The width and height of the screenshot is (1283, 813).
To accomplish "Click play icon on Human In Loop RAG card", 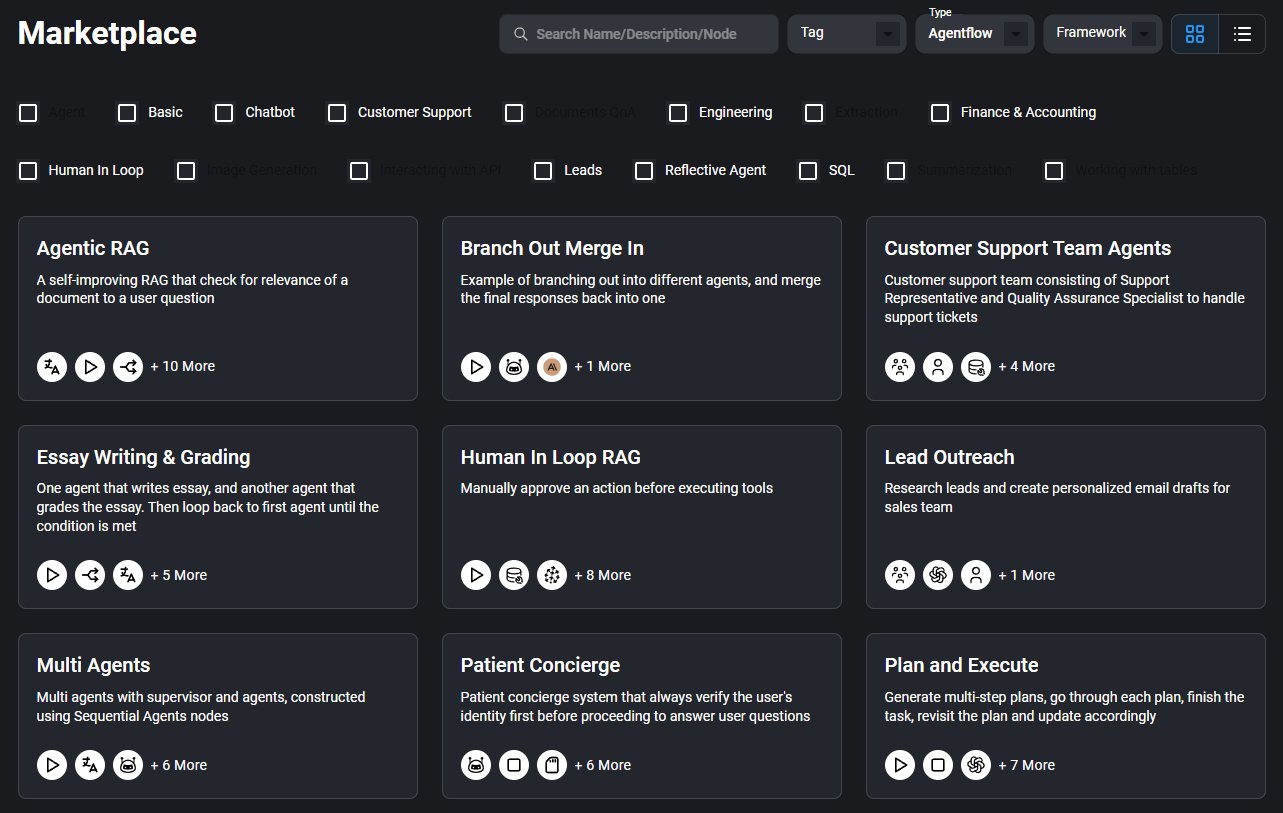I will click(x=476, y=575).
